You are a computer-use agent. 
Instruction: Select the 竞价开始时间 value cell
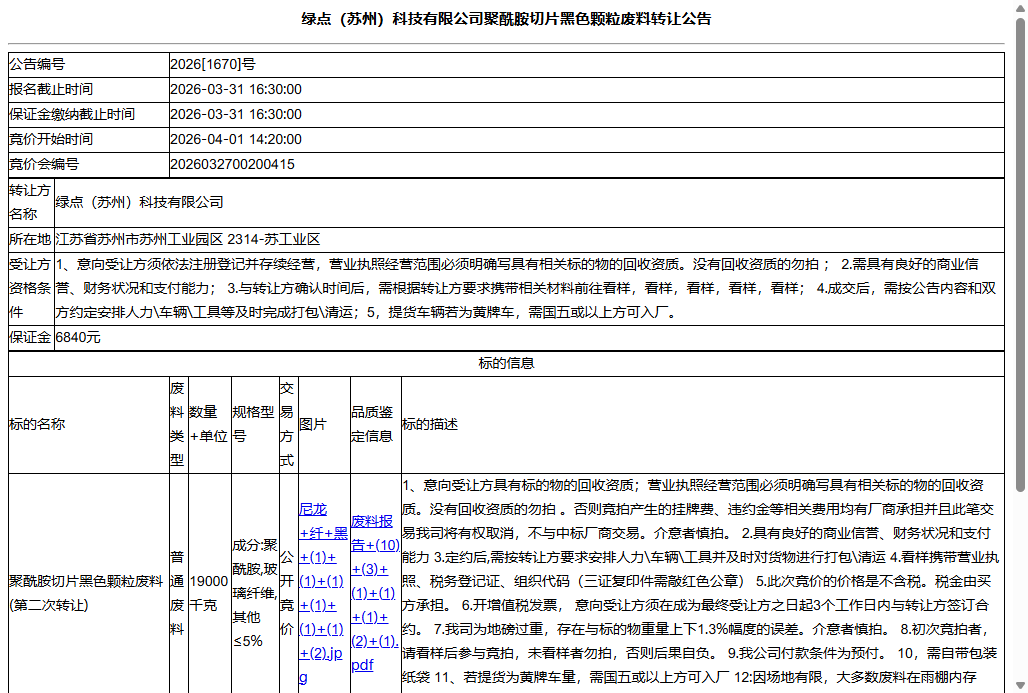pyautogui.click(x=236, y=139)
